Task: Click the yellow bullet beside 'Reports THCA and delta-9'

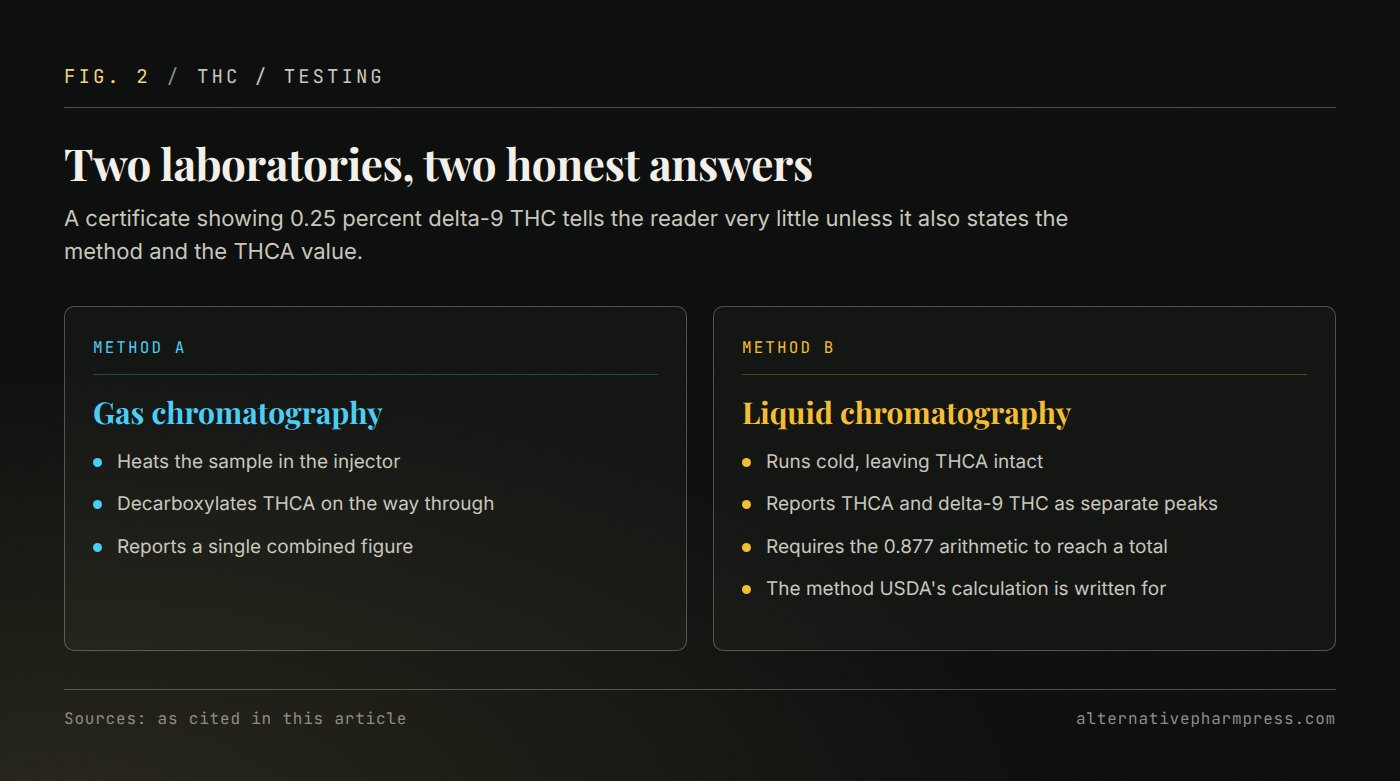Action: [x=746, y=504]
